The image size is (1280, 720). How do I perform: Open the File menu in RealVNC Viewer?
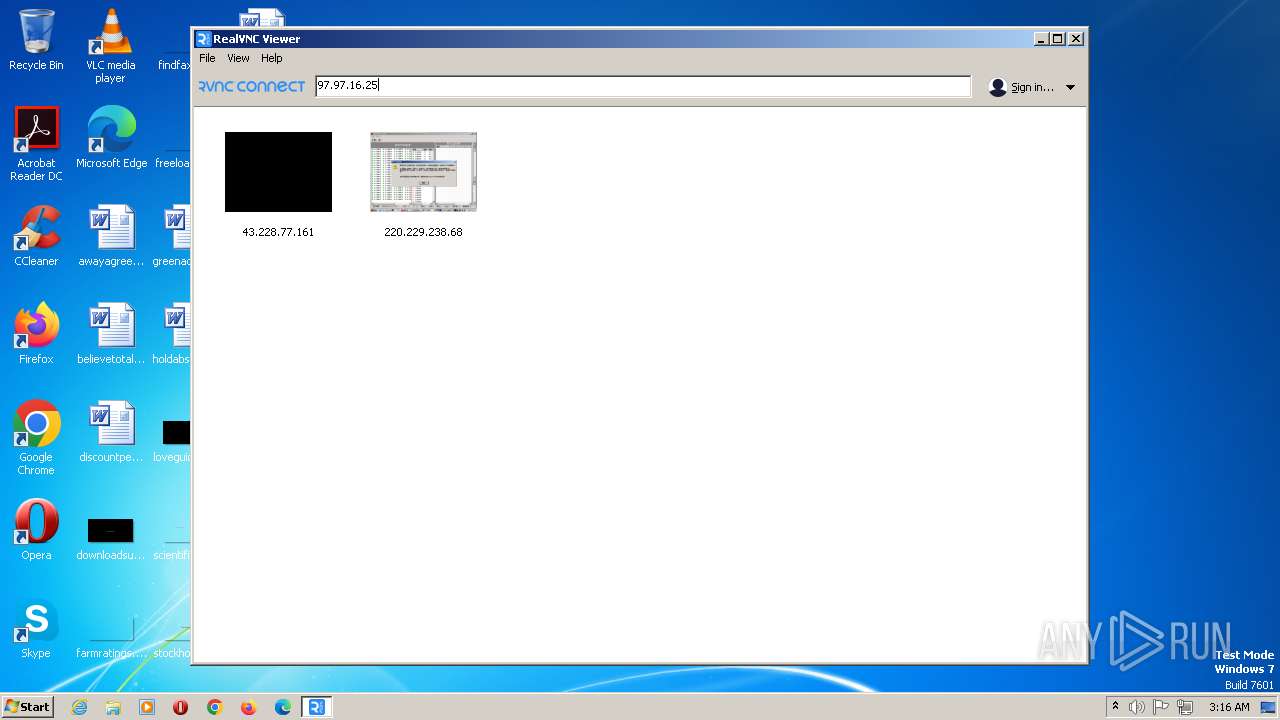(207, 58)
